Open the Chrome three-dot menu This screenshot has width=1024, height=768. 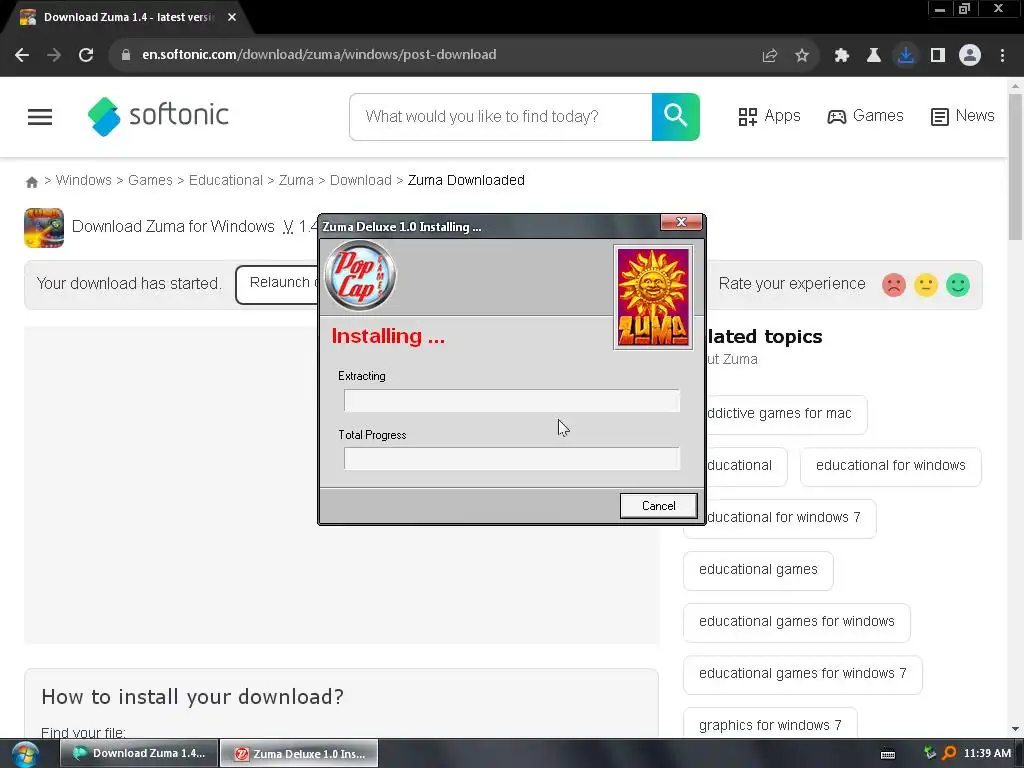pyautogui.click(x=1002, y=56)
